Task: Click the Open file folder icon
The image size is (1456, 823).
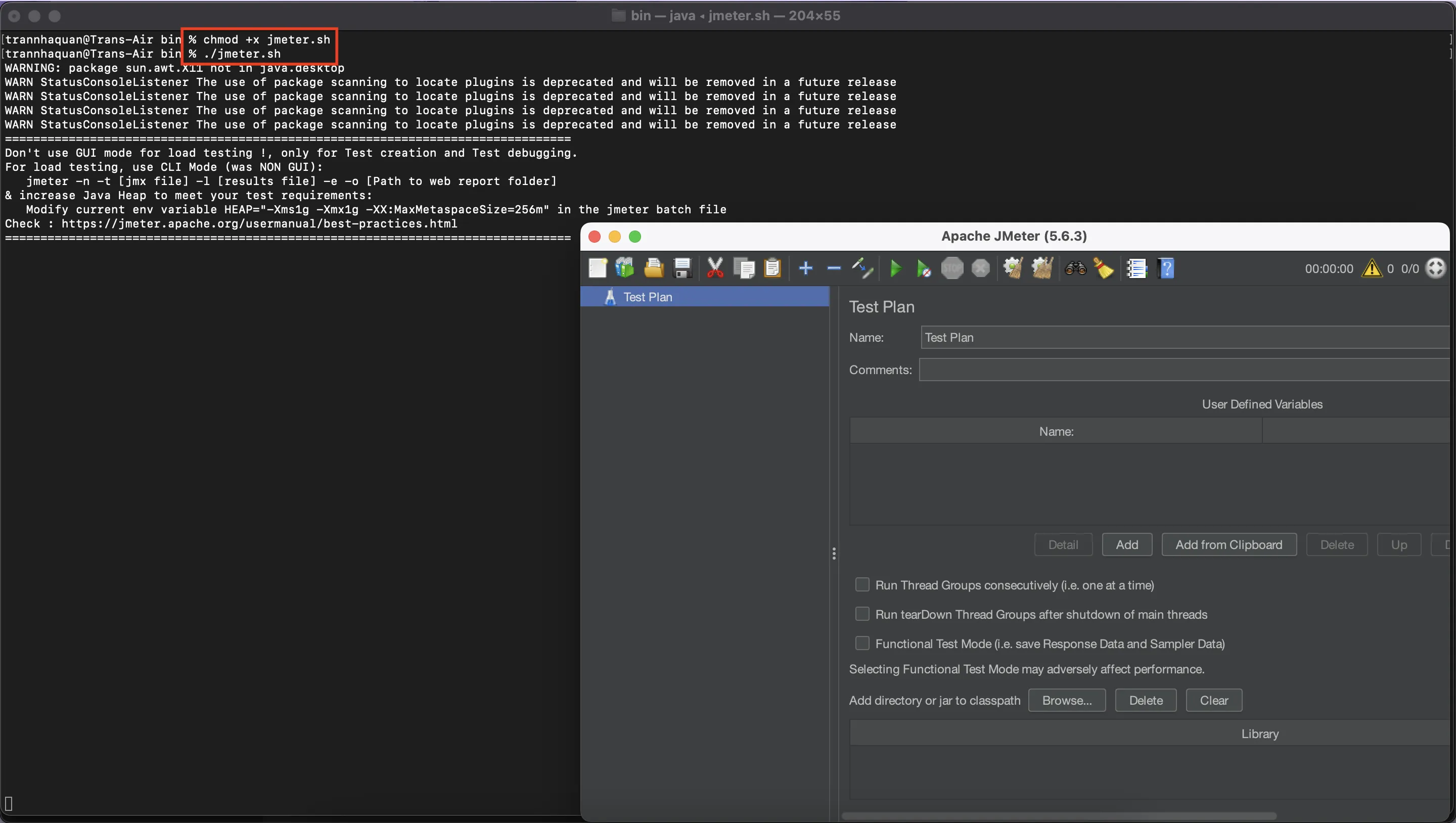Action: click(x=653, y=268)
